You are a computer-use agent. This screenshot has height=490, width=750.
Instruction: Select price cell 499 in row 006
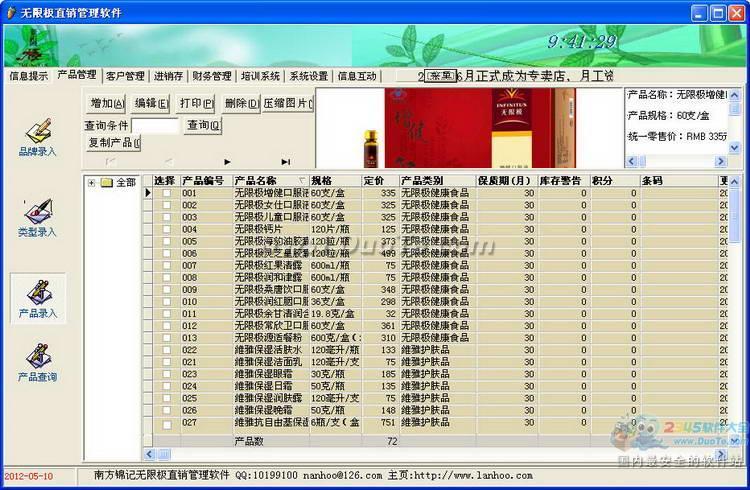click(388, 253)
